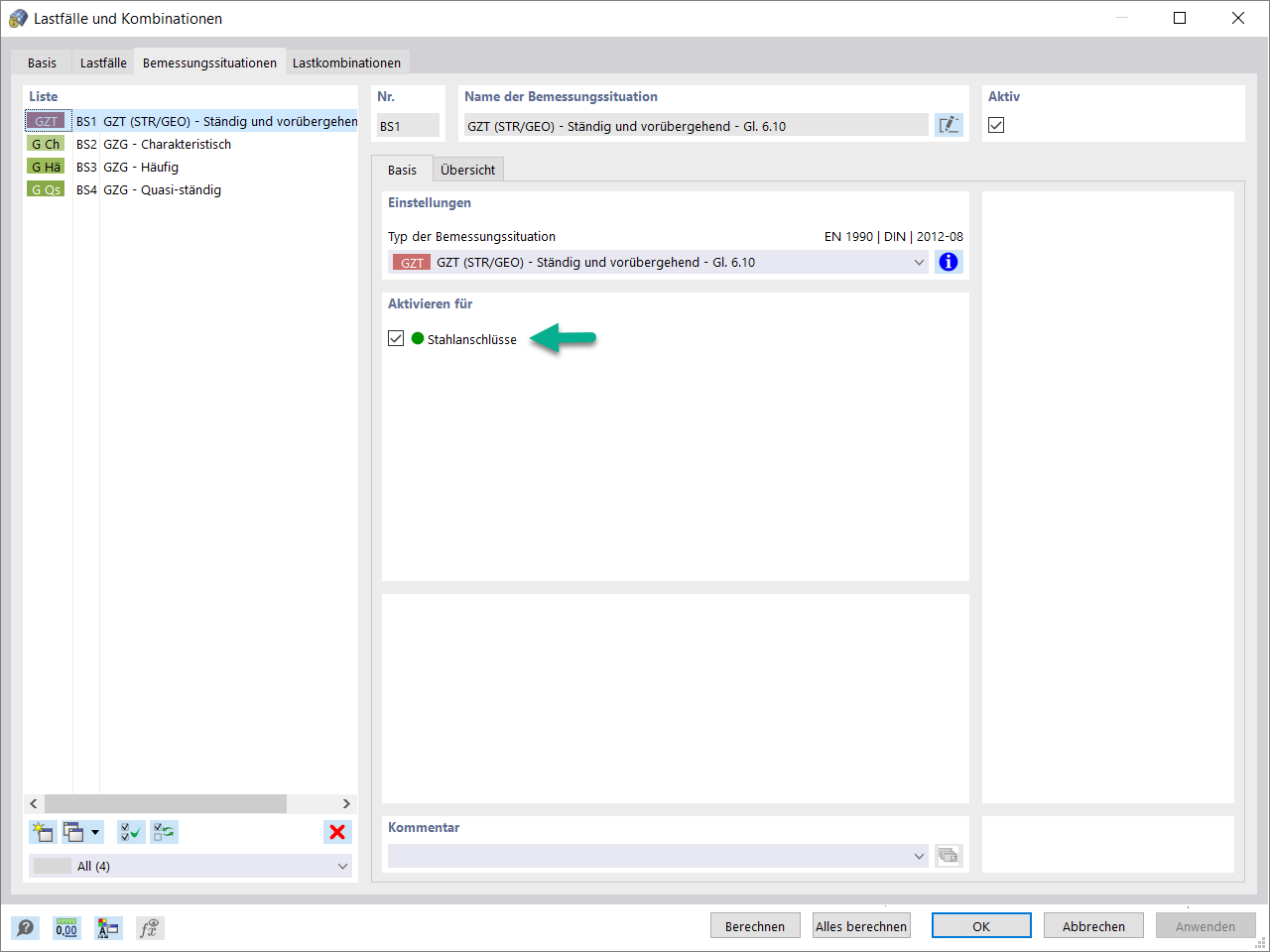Open the Übersicht sub-tab
The image size is (1270, 952).
[467, 170]
